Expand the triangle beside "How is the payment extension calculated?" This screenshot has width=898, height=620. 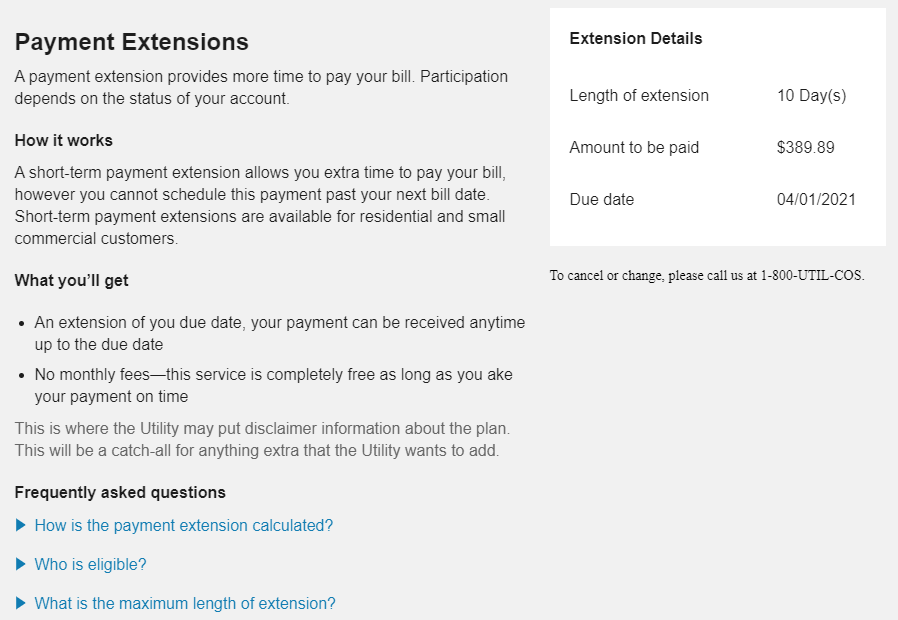click(21, 525)
